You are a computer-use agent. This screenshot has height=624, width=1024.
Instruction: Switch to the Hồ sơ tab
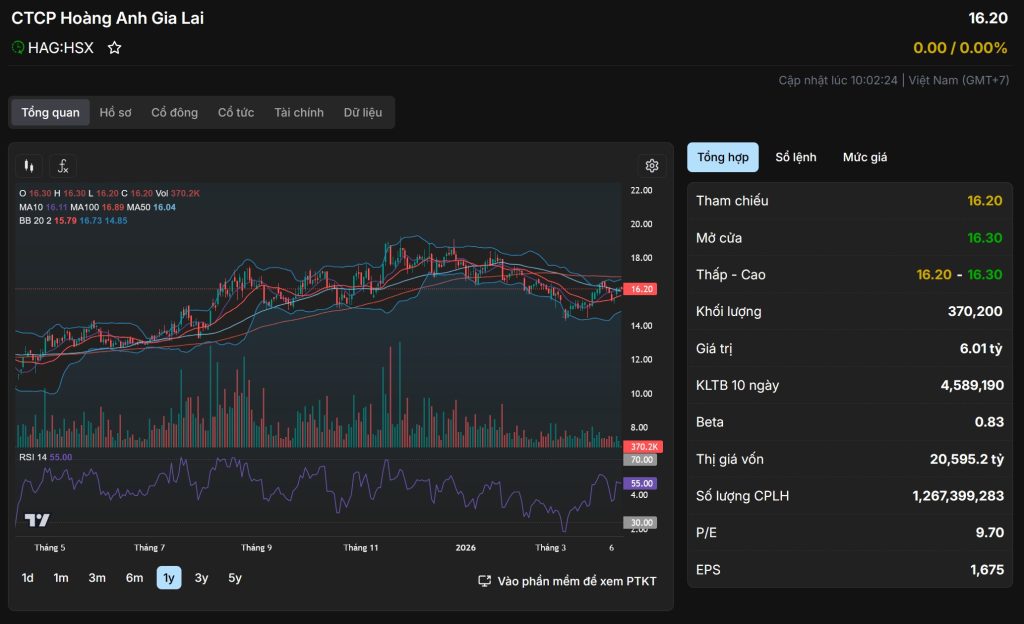[115, 113]
